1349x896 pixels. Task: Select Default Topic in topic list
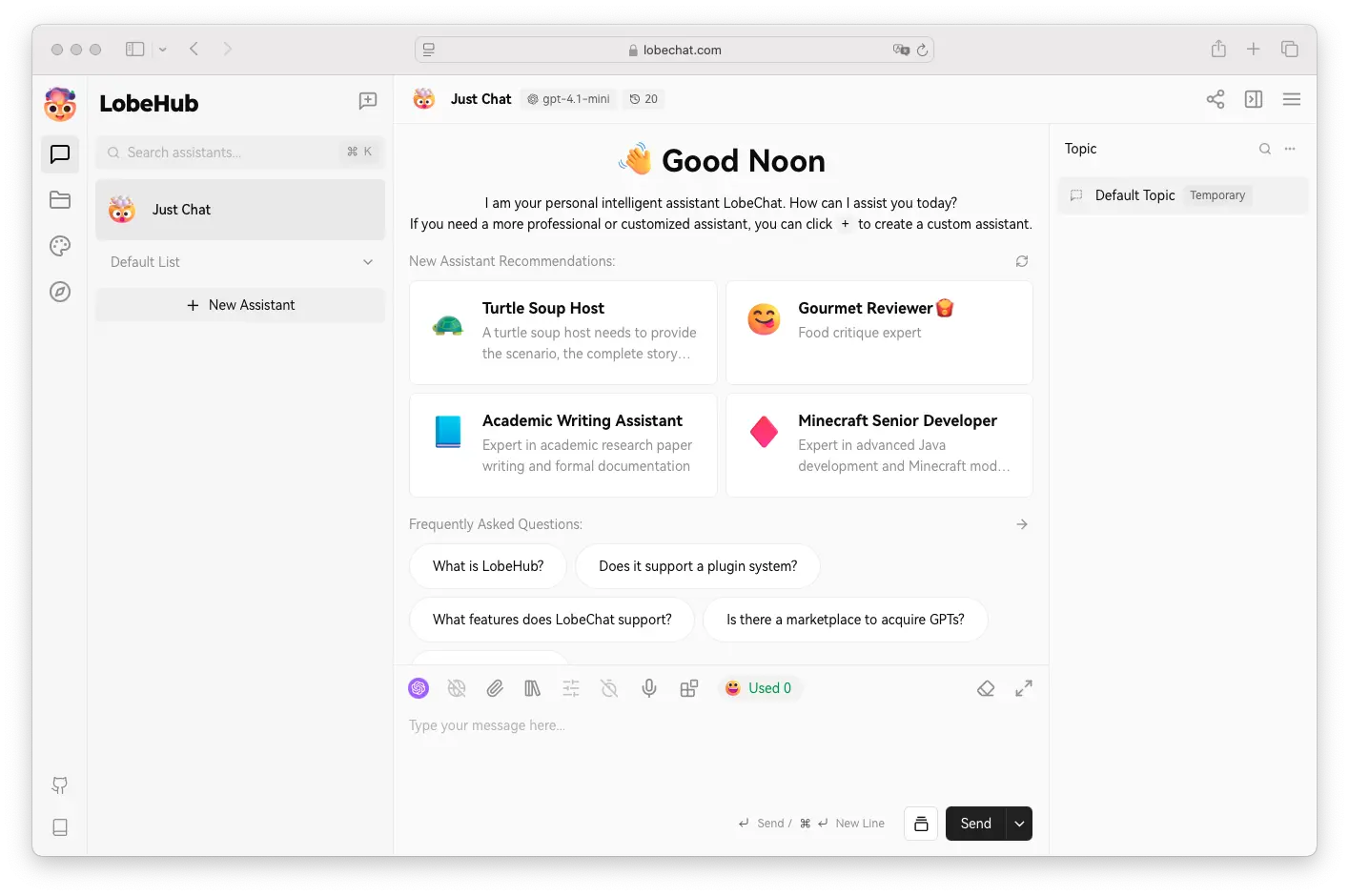(1134, 195)
